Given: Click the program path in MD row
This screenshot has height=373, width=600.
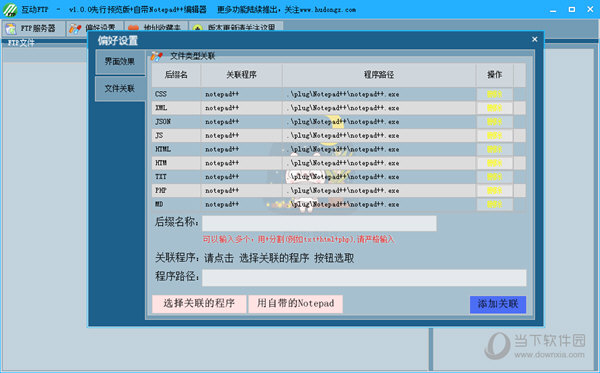Looking at the screenshot, I should 379,204.
